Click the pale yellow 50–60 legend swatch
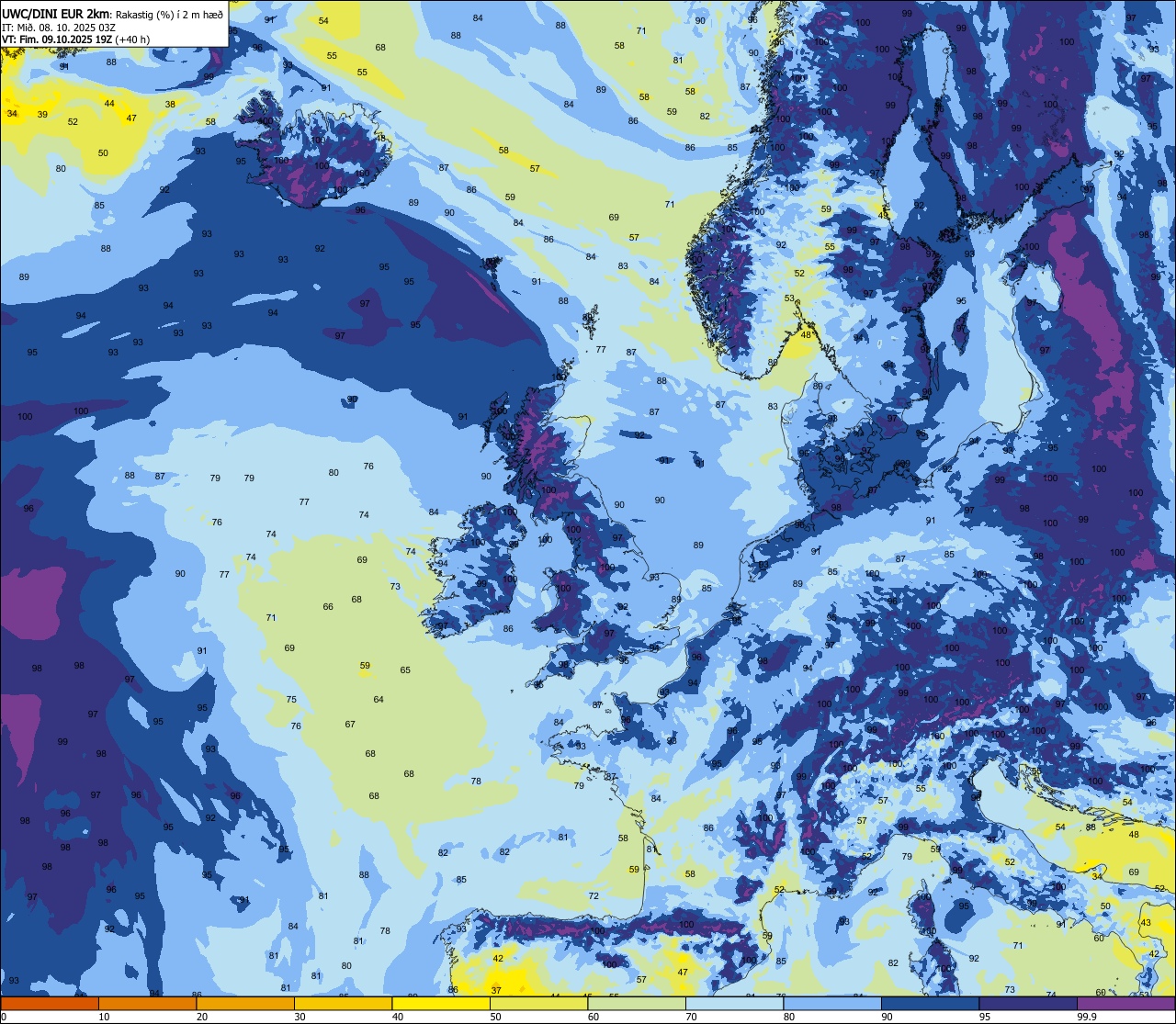 (538, 1004)
